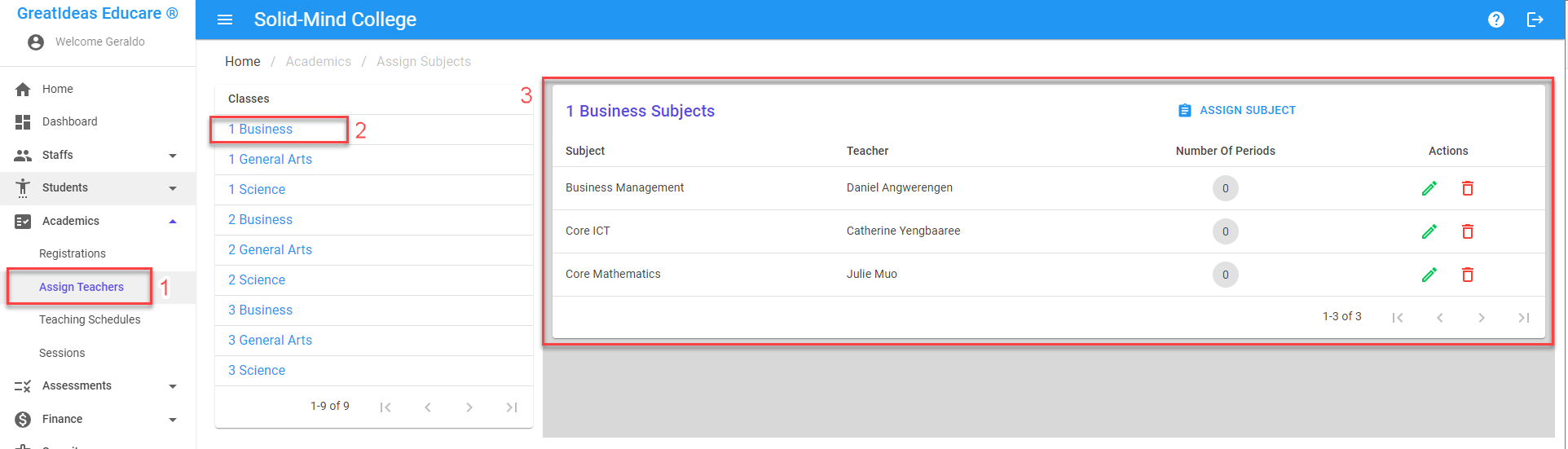Click the Students person icon

pos(23,188)
